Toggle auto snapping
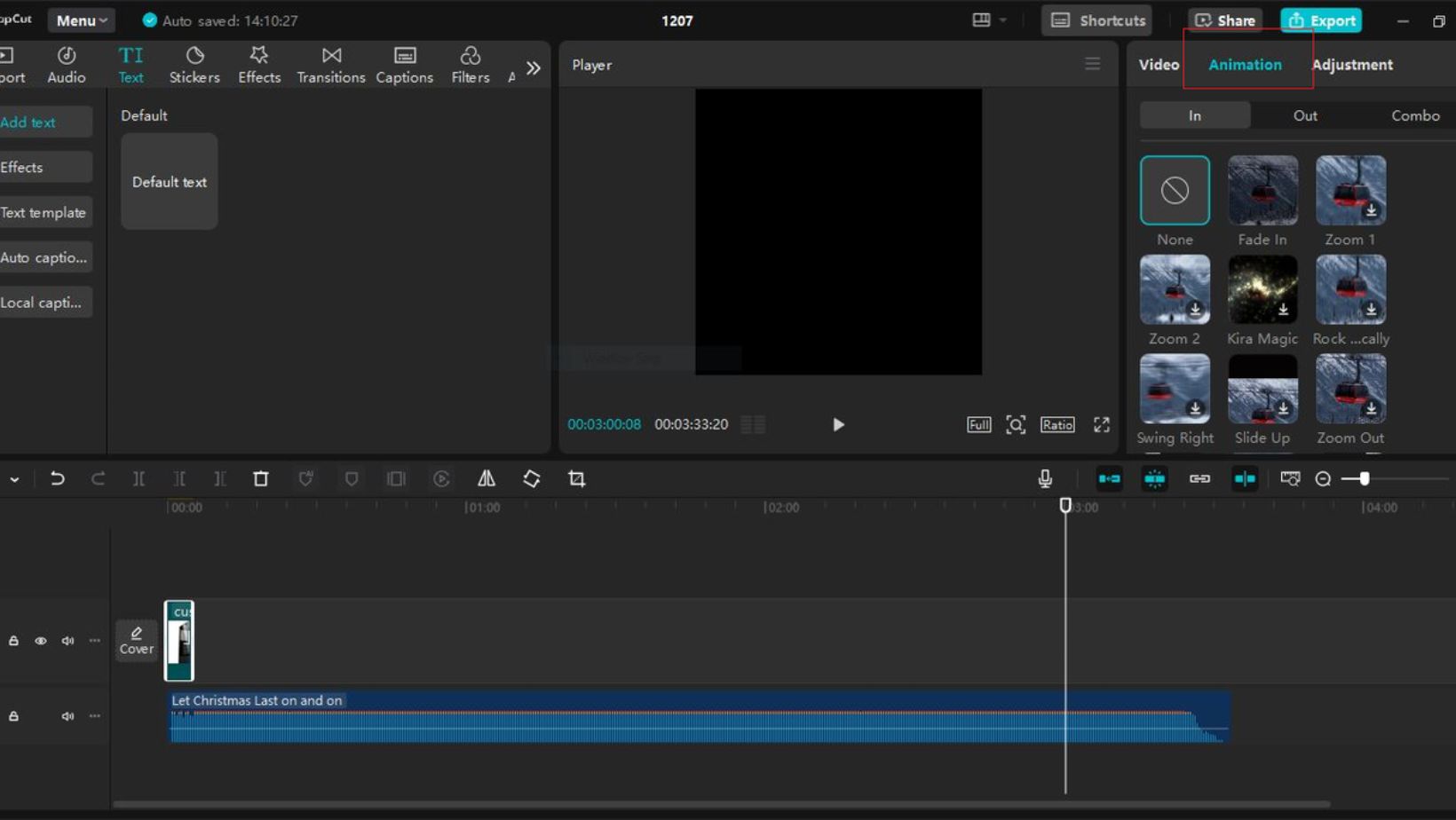This screenshot has height=820, width=1456. click(1155, 479)
